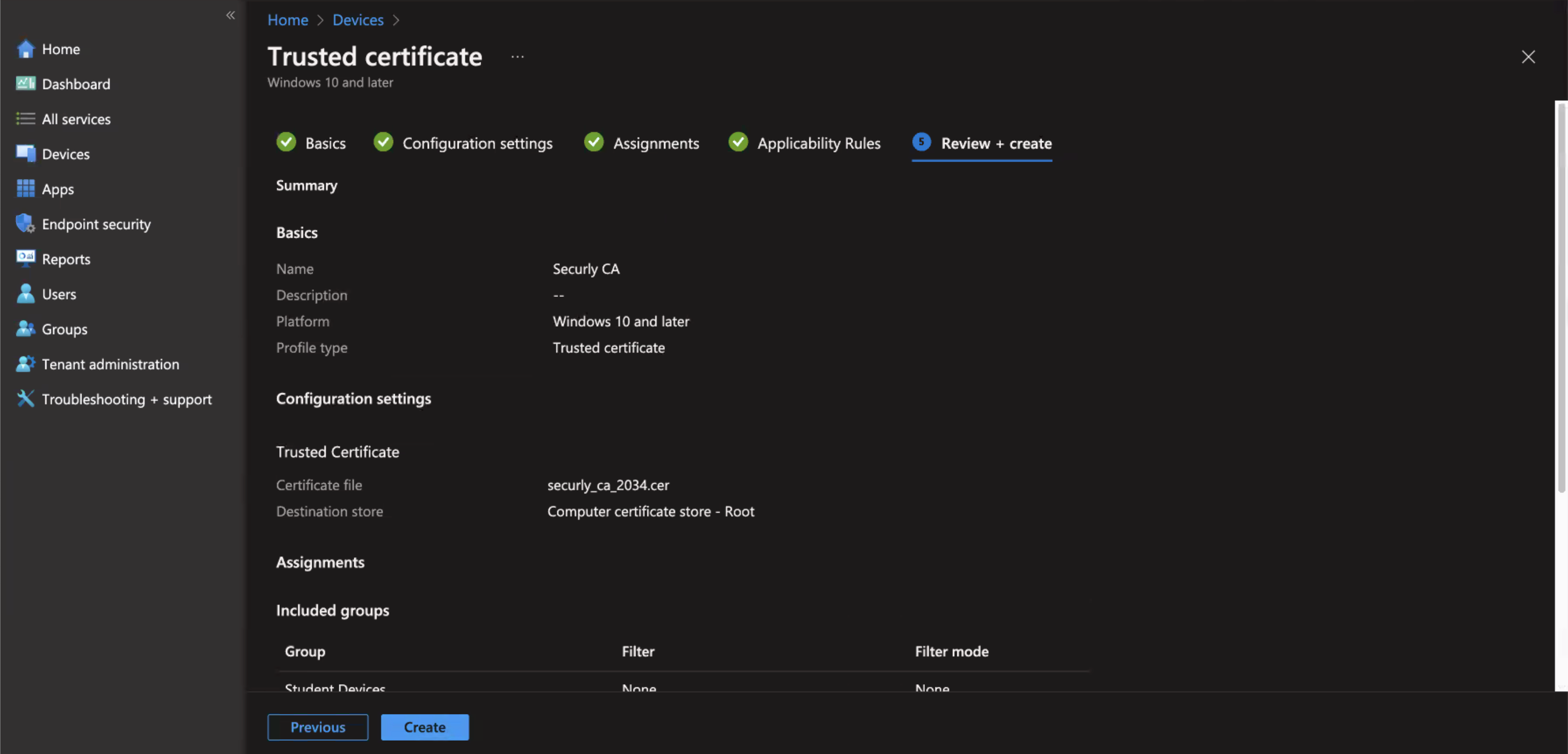
Task: Click the Endpoint security shield icon
Action: [x=26, y=223]
